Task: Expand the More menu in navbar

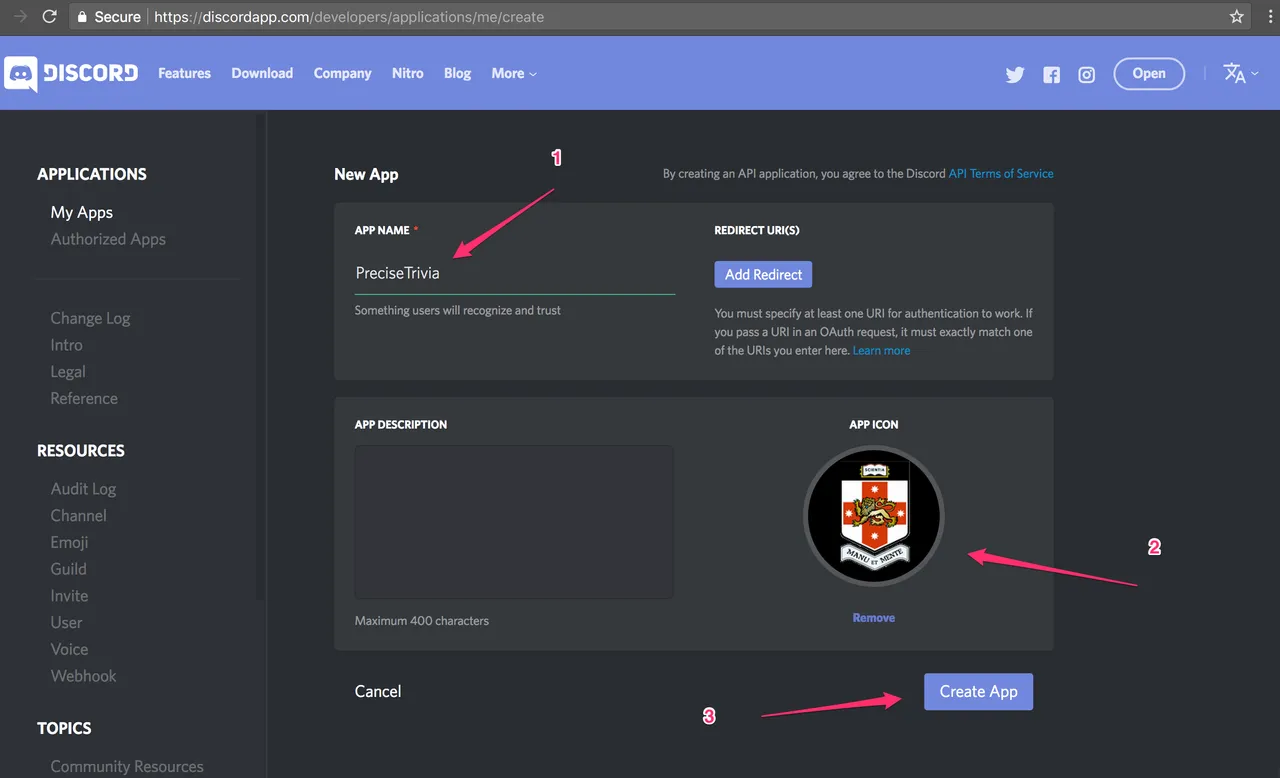Action: point(514,73)
